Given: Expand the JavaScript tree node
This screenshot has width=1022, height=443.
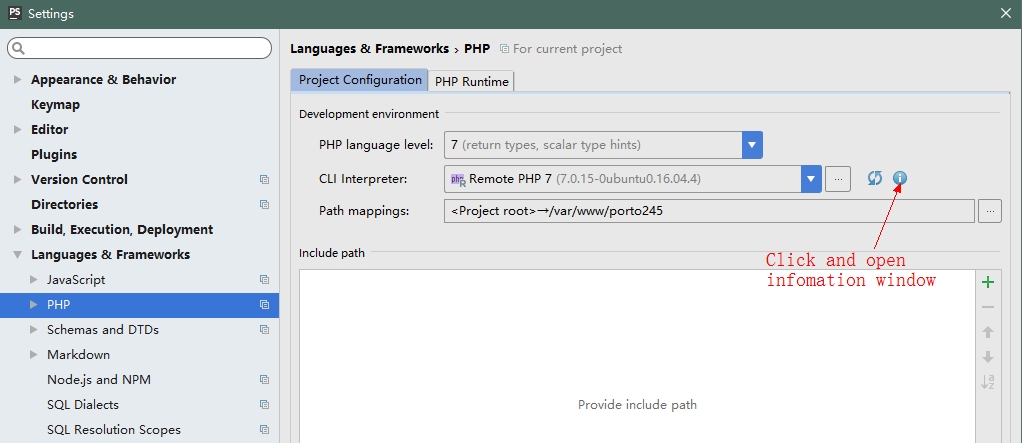Looking at the screenshot, I should pos(34,280).
